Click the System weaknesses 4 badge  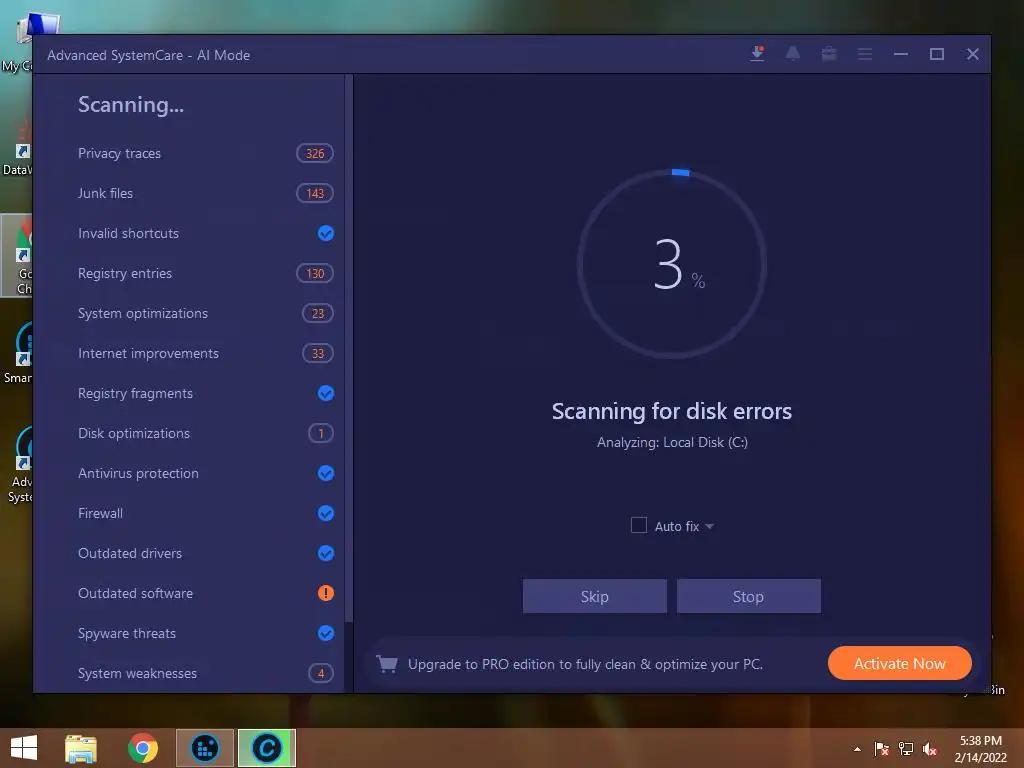[321, 673]
